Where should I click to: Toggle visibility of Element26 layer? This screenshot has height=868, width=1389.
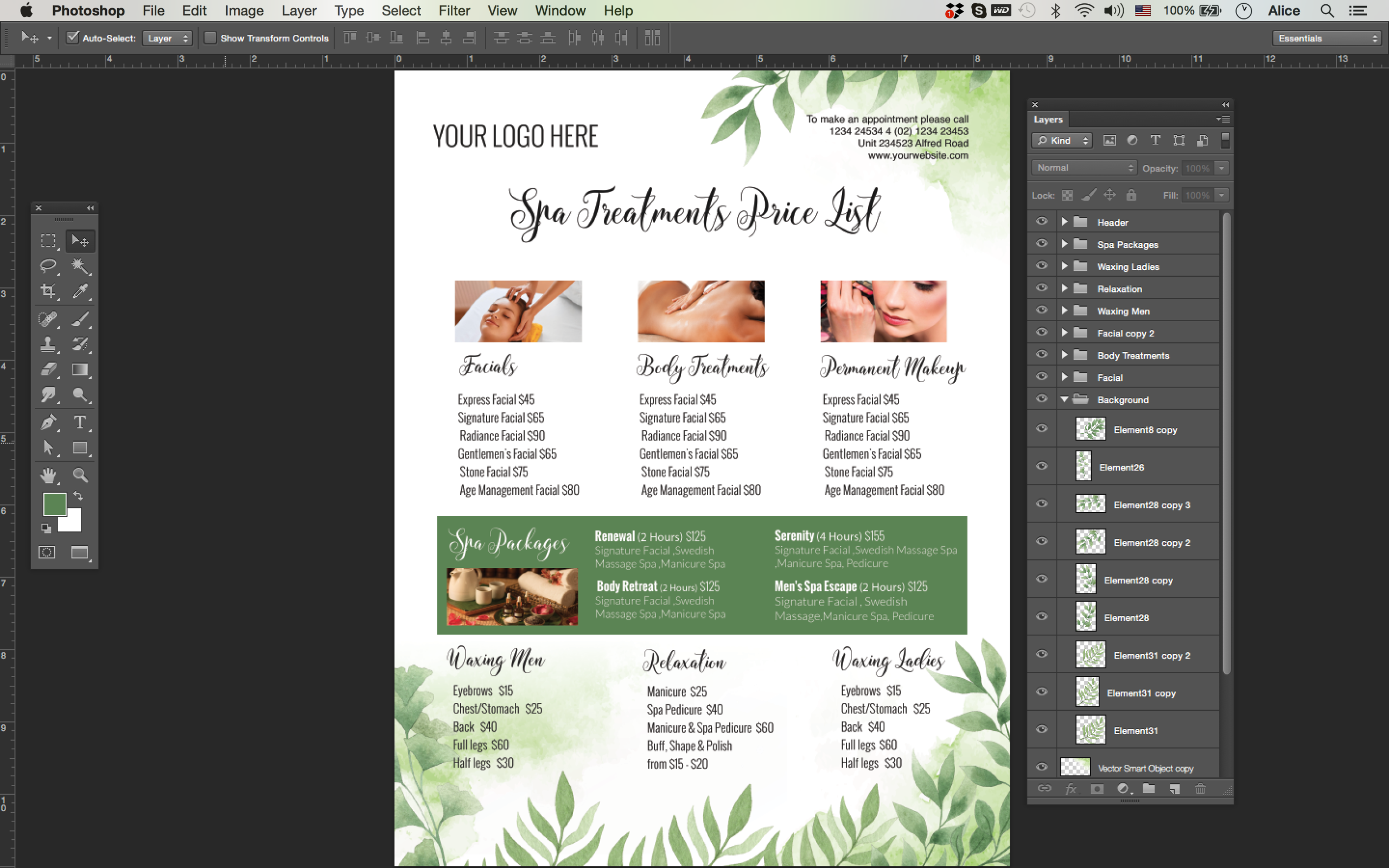pyautogui.click(x=1042, y=466)
